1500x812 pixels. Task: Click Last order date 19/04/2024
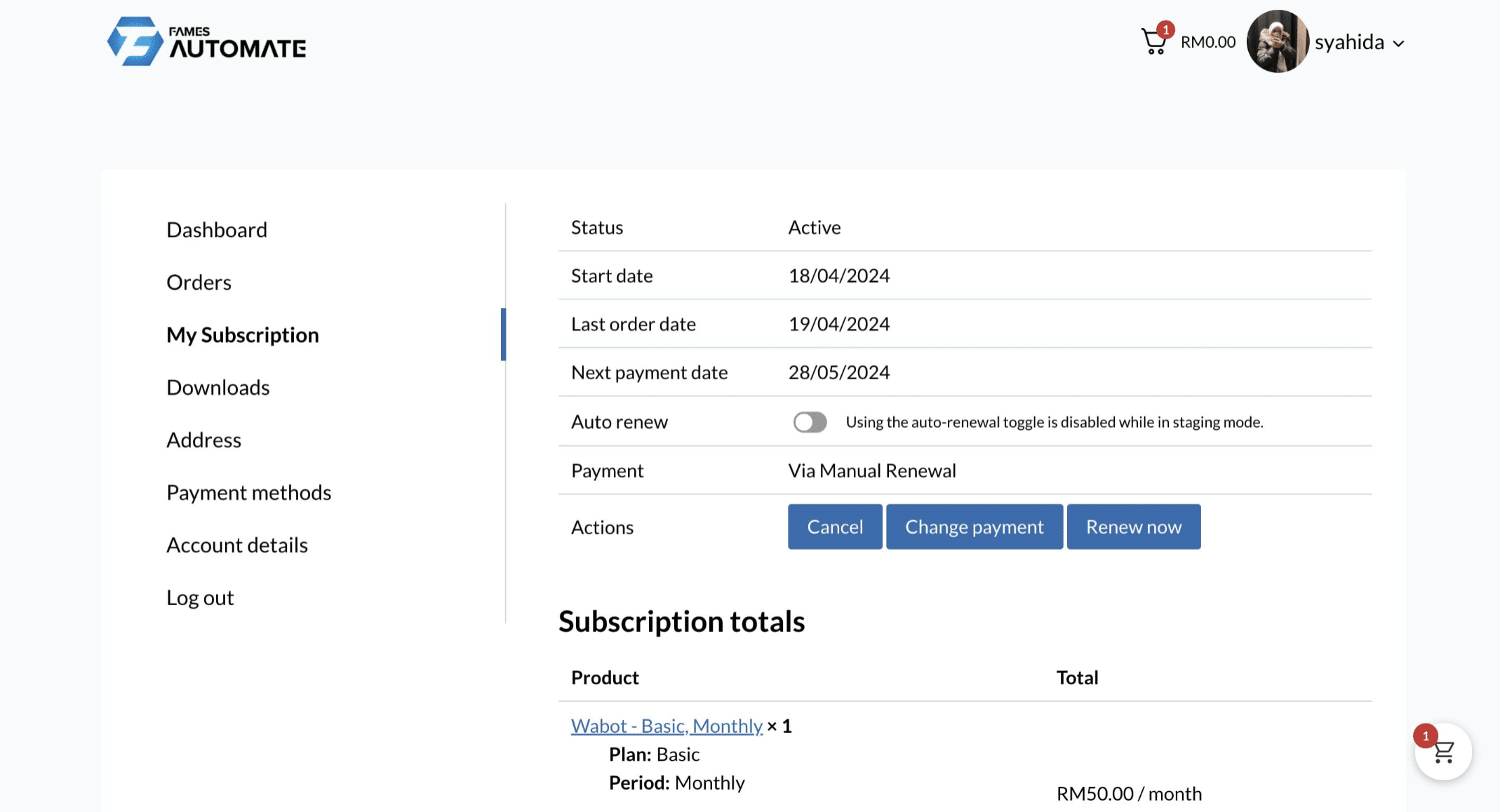[839, 324]
